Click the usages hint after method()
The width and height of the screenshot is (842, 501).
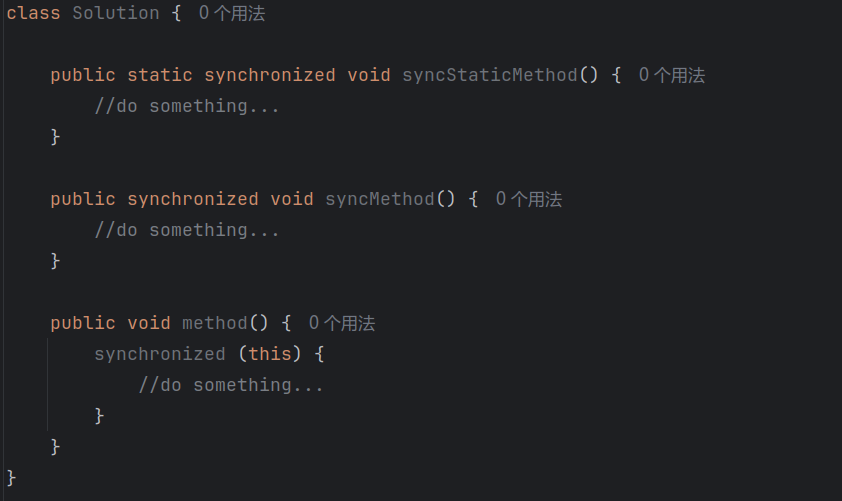342,323
